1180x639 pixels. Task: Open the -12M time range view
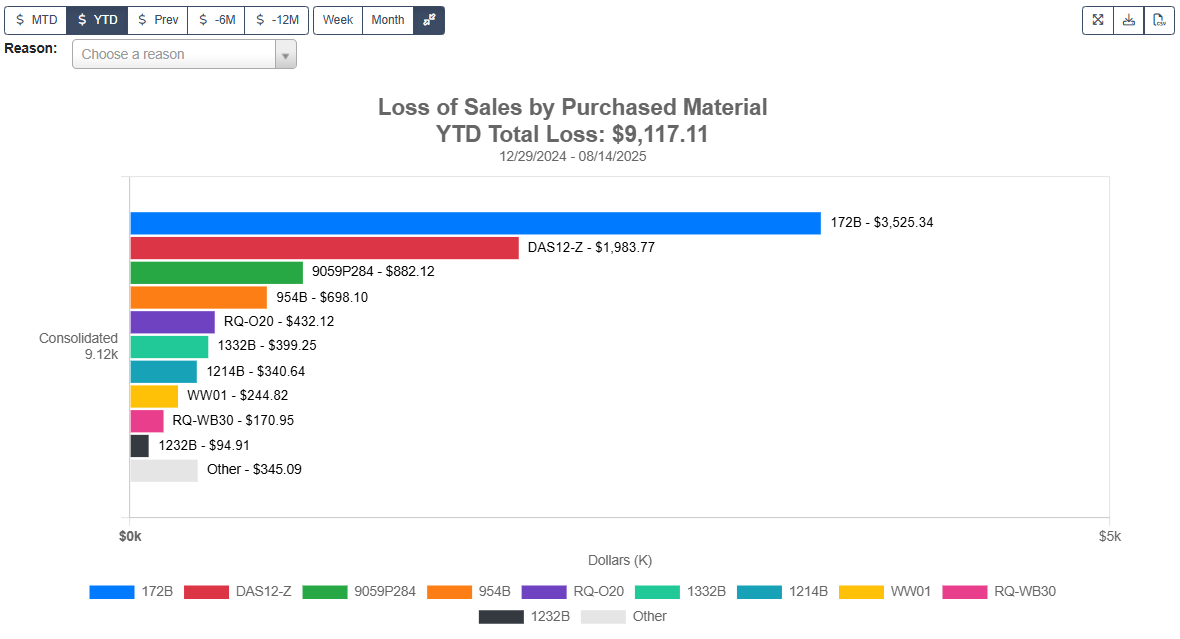[277, 20]
